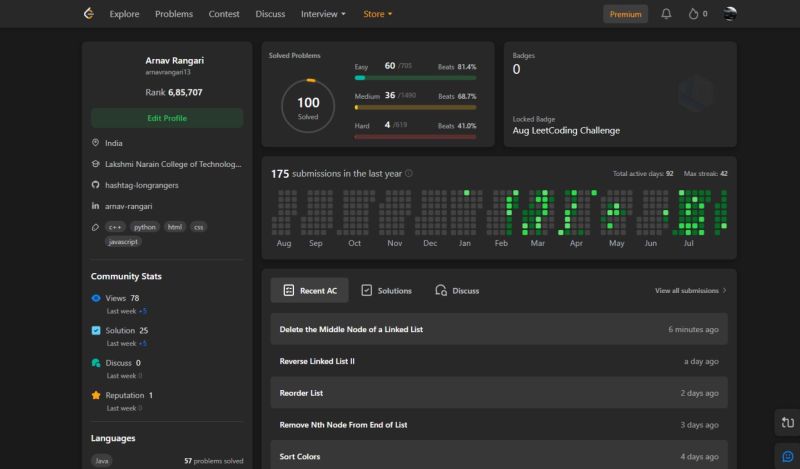
Task: Click the Aug LeetCoding Challenge locked badge
Action: coord(566,131)
